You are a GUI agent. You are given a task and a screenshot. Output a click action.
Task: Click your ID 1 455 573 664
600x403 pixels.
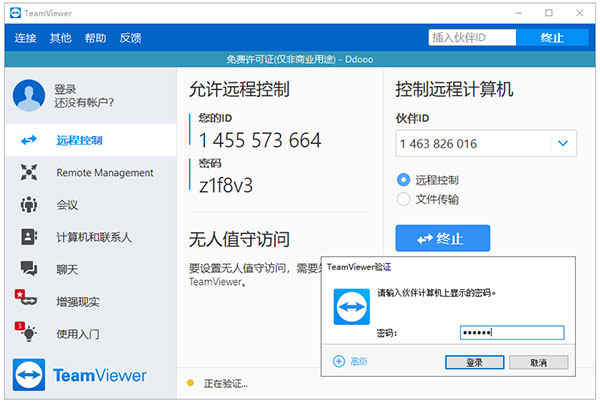pos(260,140)
